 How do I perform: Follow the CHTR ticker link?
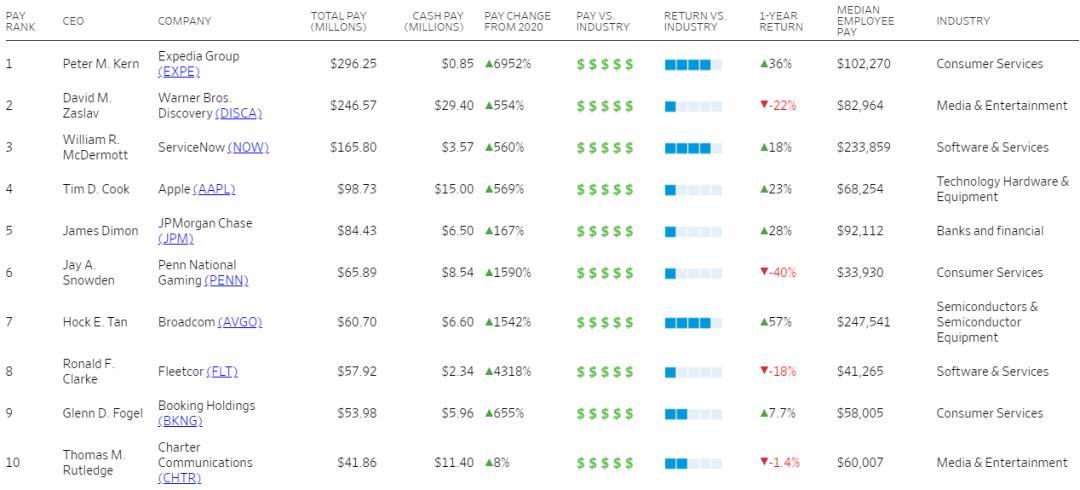[179, 478]
